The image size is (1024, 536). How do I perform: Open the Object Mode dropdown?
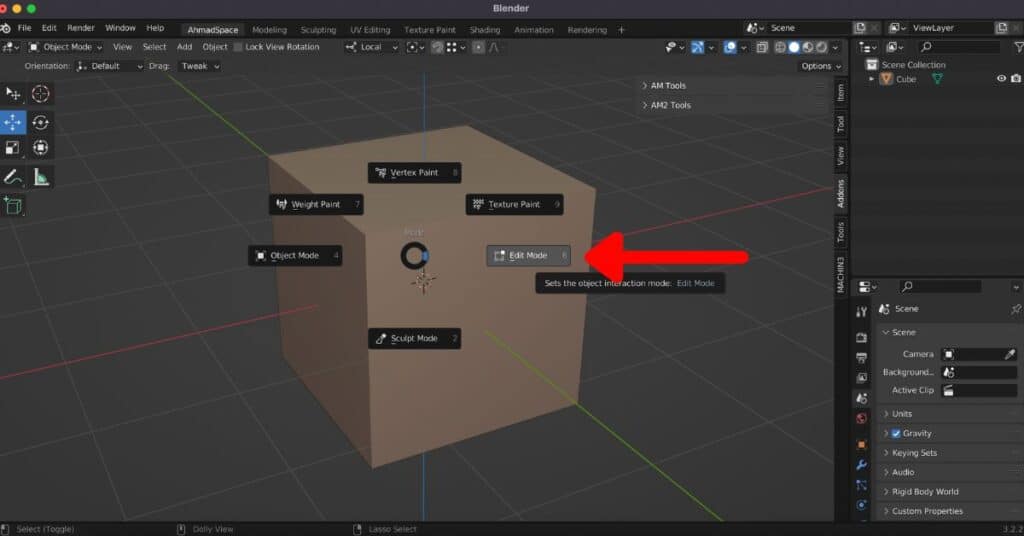coord(63,47)
